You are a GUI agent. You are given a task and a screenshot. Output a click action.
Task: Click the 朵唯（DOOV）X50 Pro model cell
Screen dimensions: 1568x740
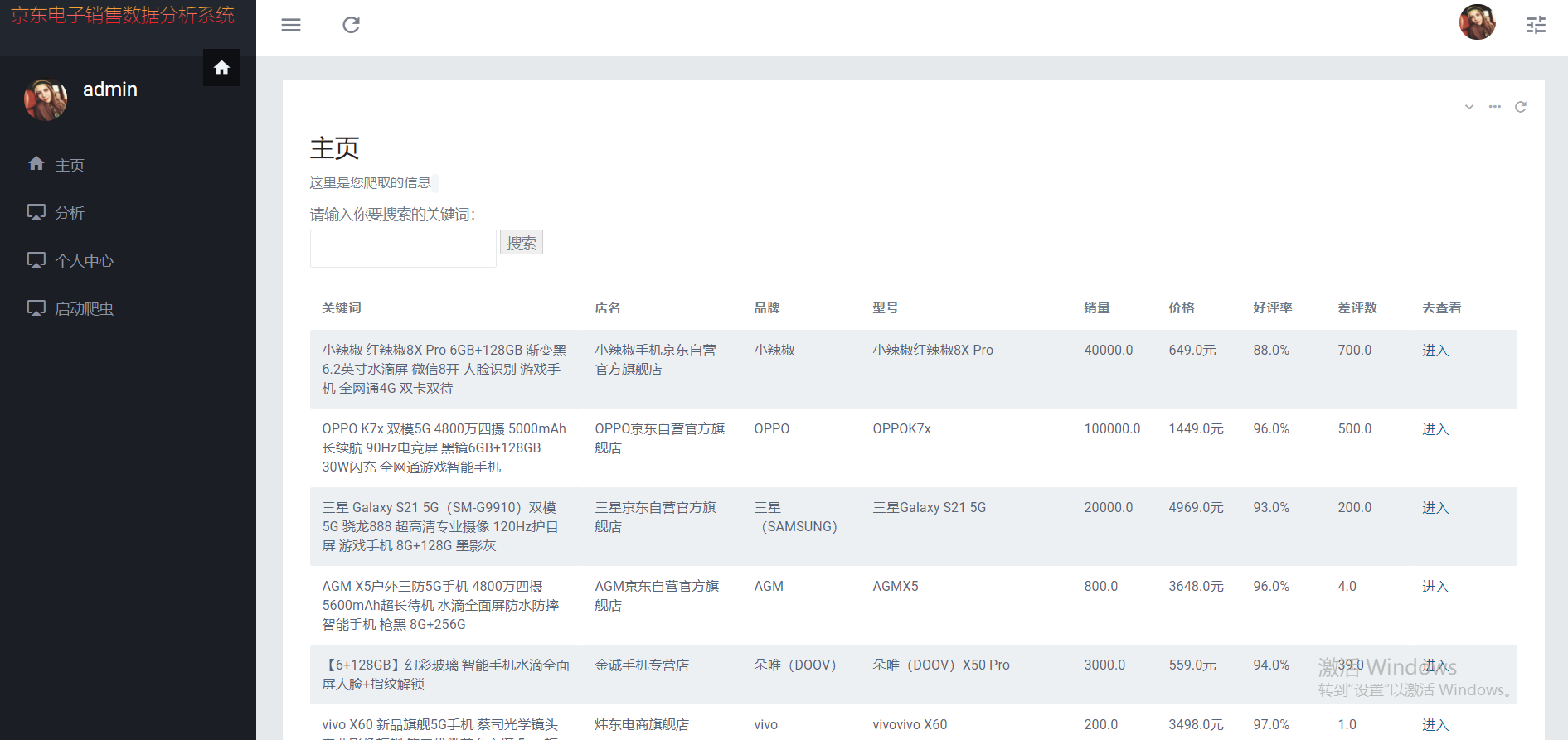tap(941, 665)
